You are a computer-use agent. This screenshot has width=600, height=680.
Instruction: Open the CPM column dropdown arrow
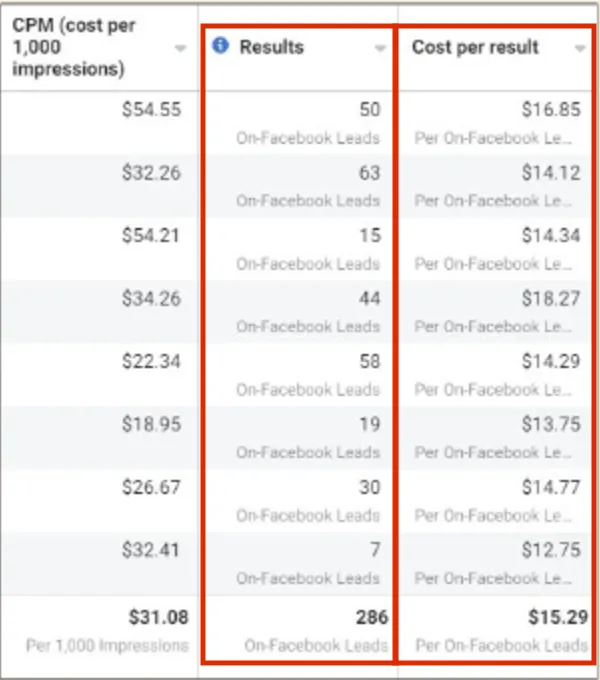pos(180,48)
